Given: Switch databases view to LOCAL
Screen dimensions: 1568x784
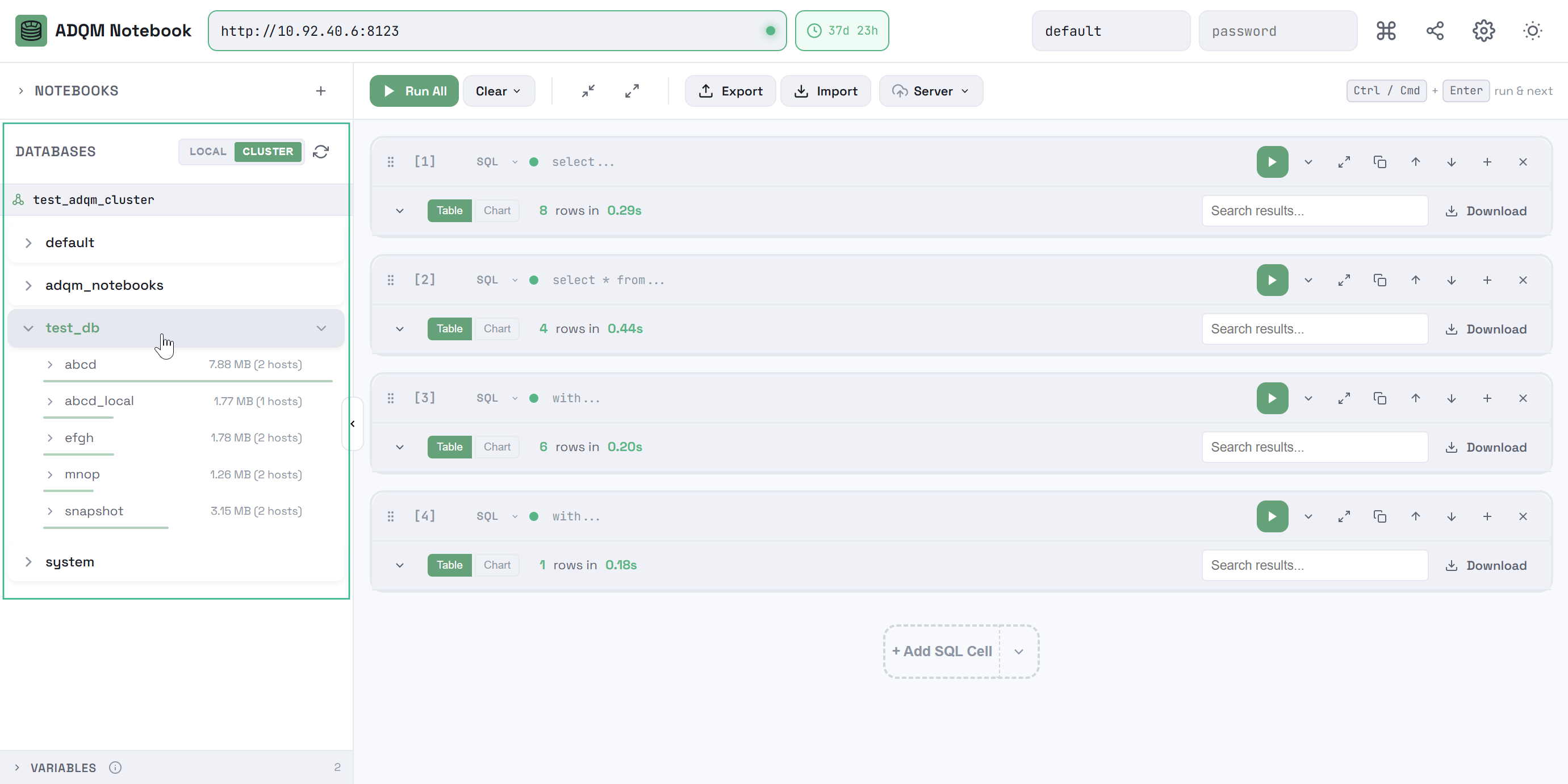Looking at the screenshot, I should pos(207,152).
